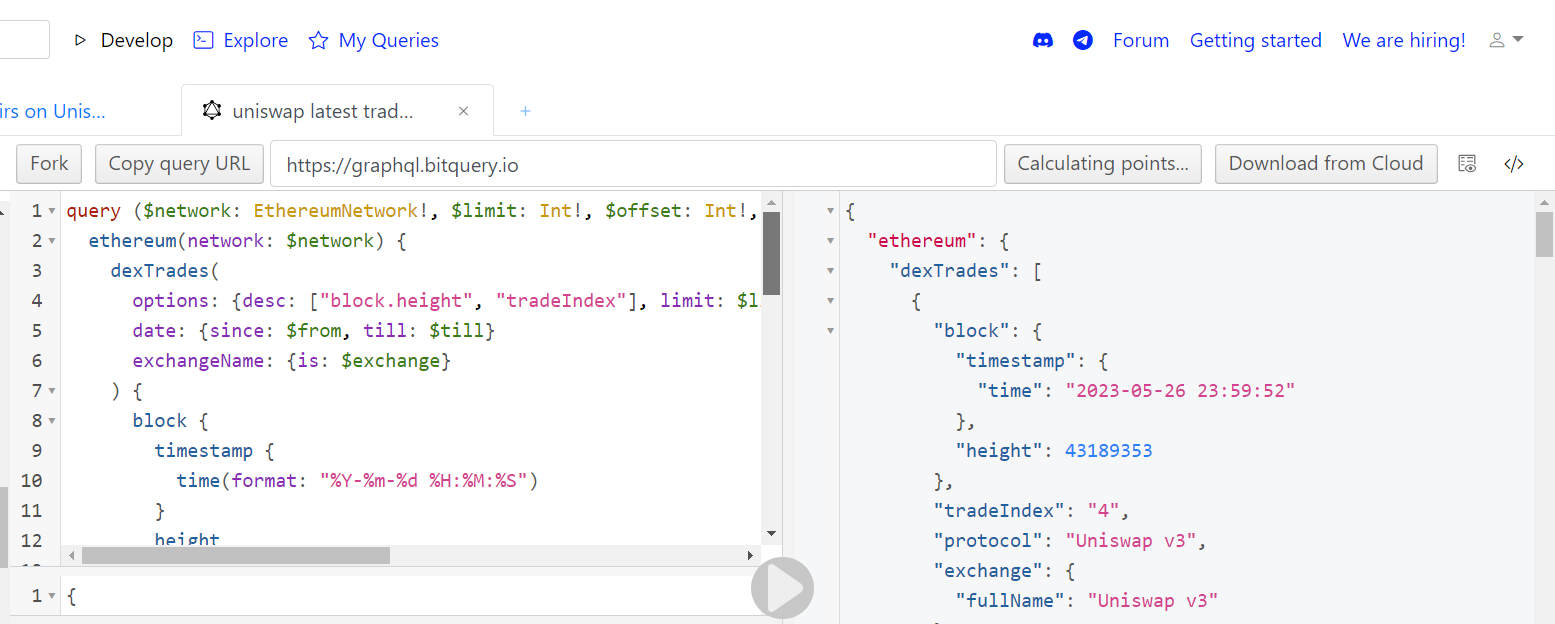Close the uniswap latest trades tab

(464, 111)
